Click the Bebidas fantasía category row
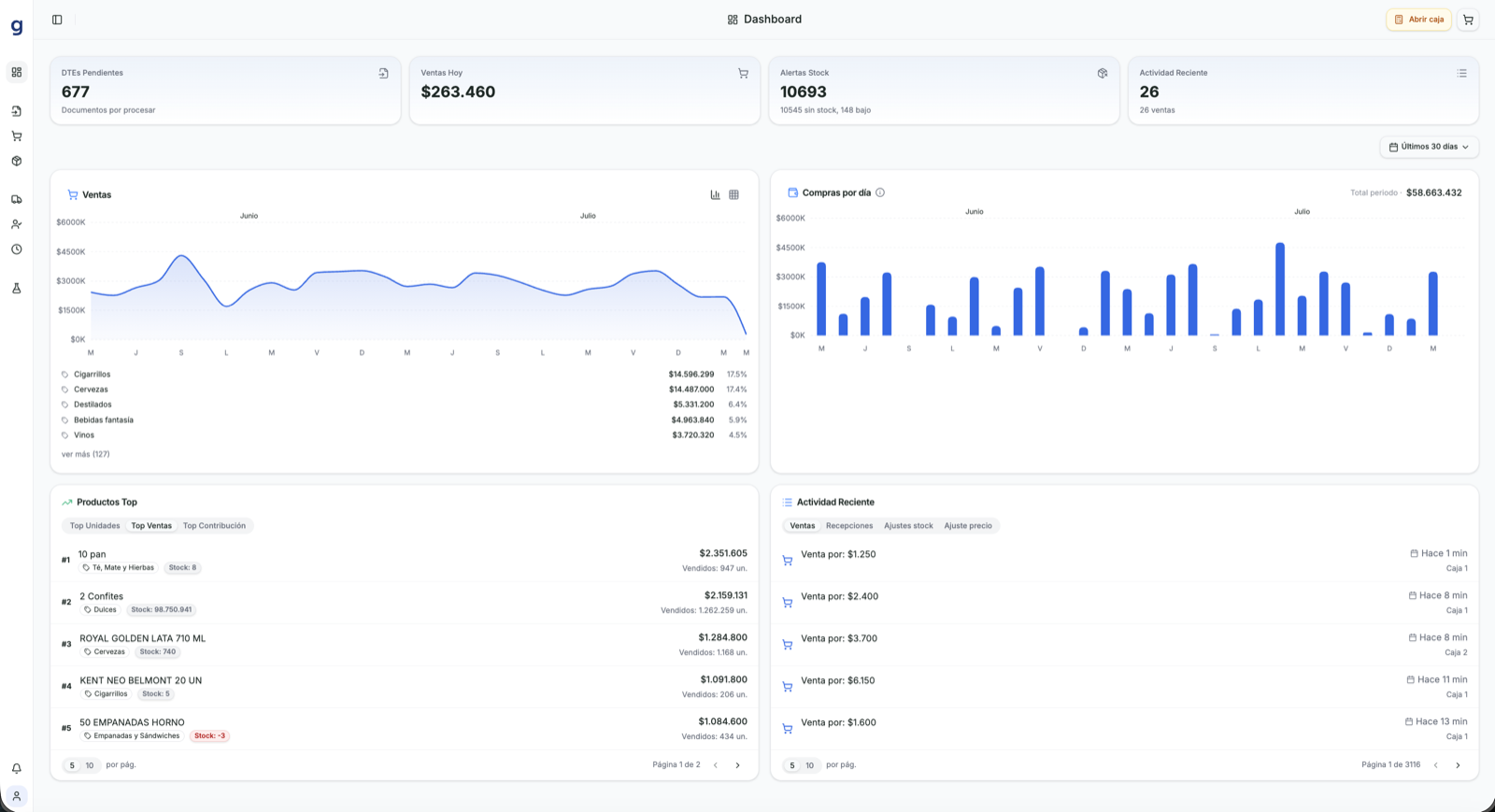The width and height of the screenshot is (1495, 812). 404,420
